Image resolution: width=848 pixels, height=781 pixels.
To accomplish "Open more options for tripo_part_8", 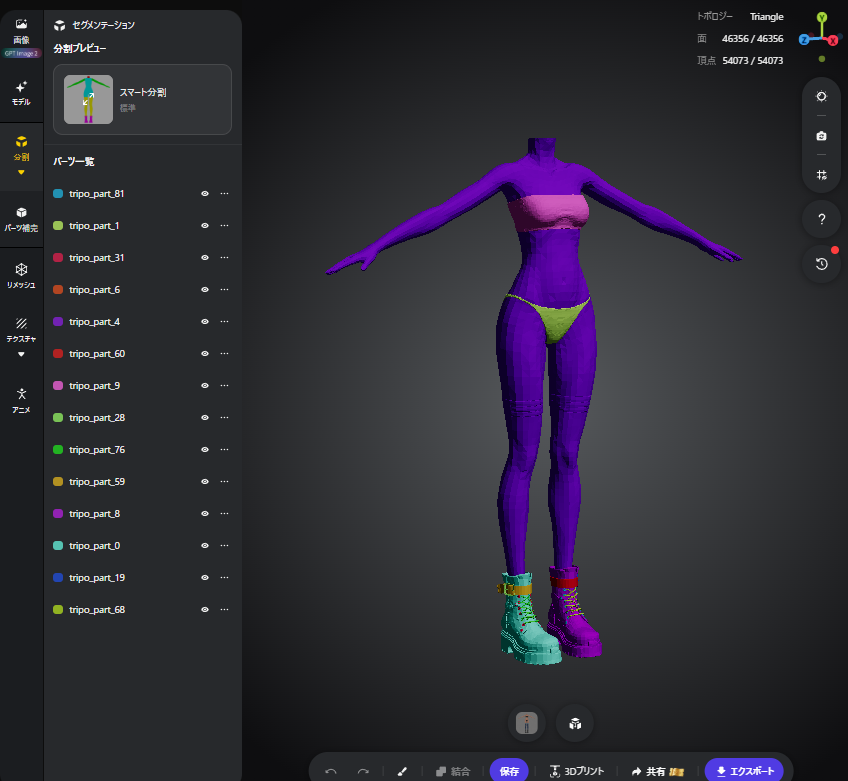I will tap(224, 513).
